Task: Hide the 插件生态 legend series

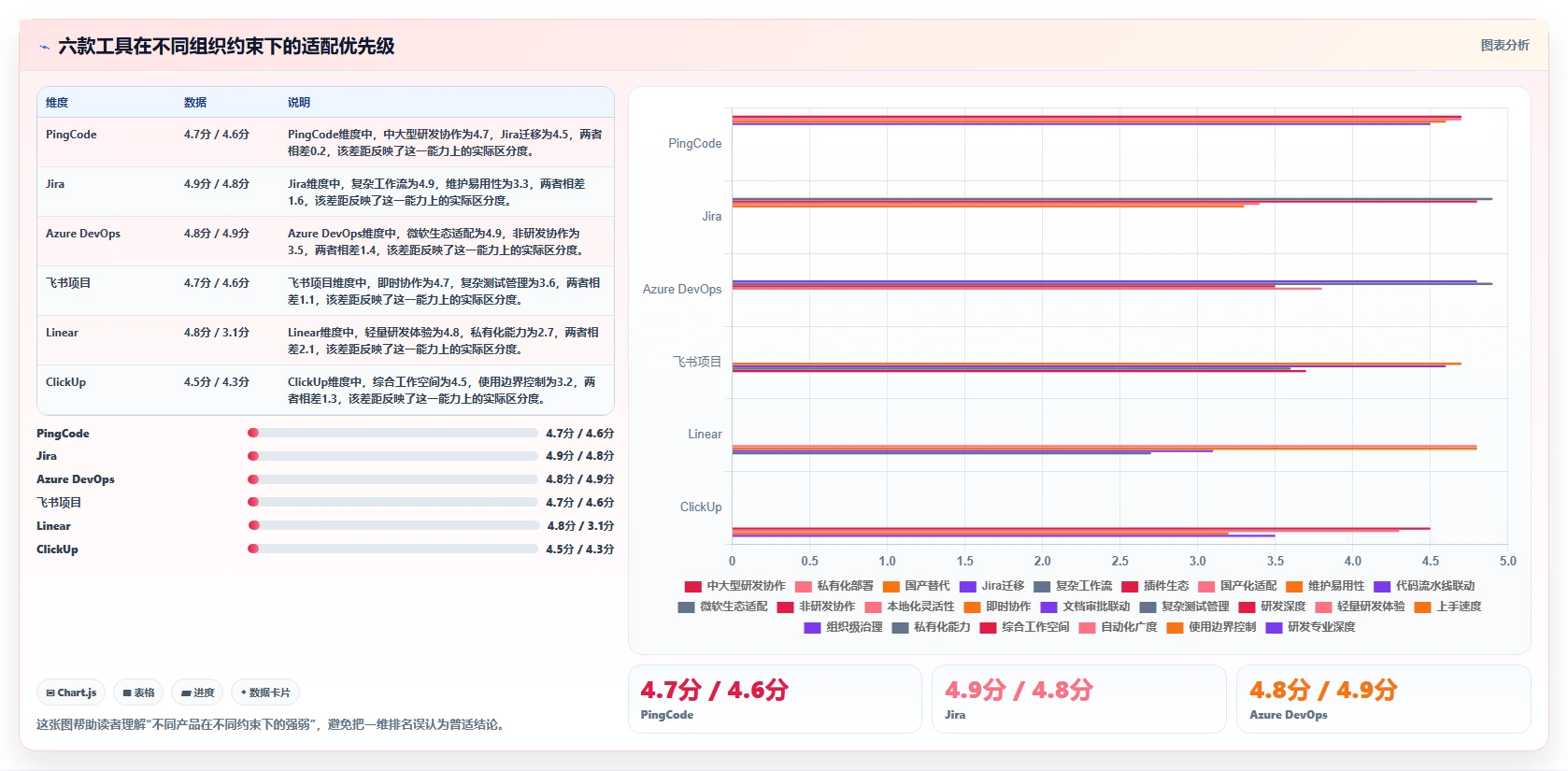Action: 1156,586
